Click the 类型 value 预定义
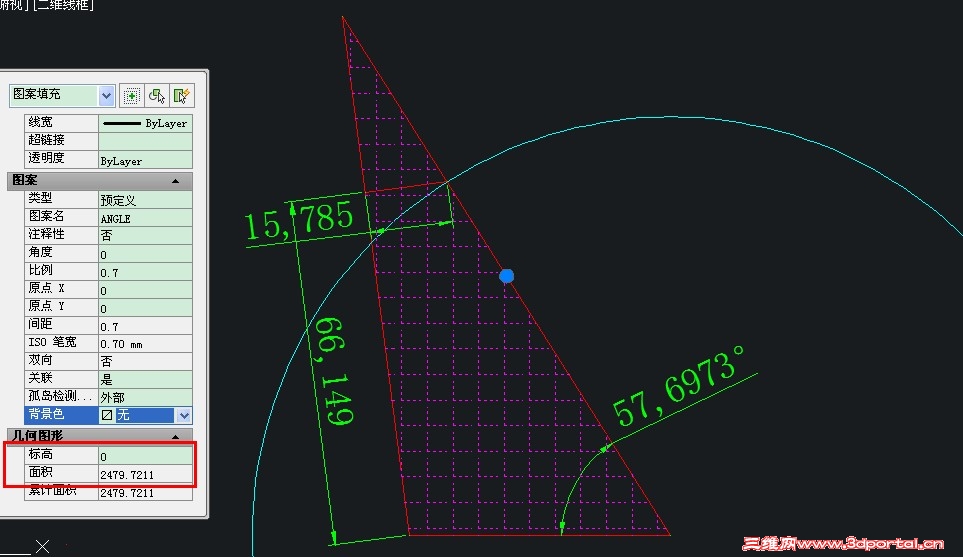 (146, 199)
